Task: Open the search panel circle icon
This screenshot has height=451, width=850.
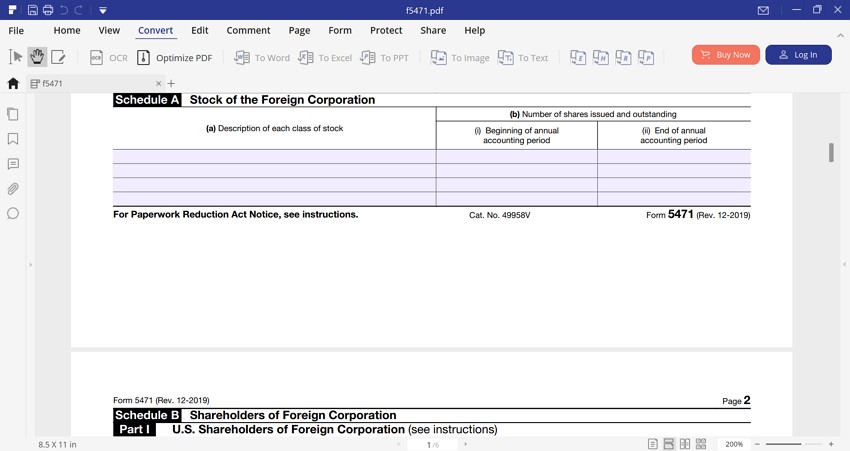Action: [13, 214]
